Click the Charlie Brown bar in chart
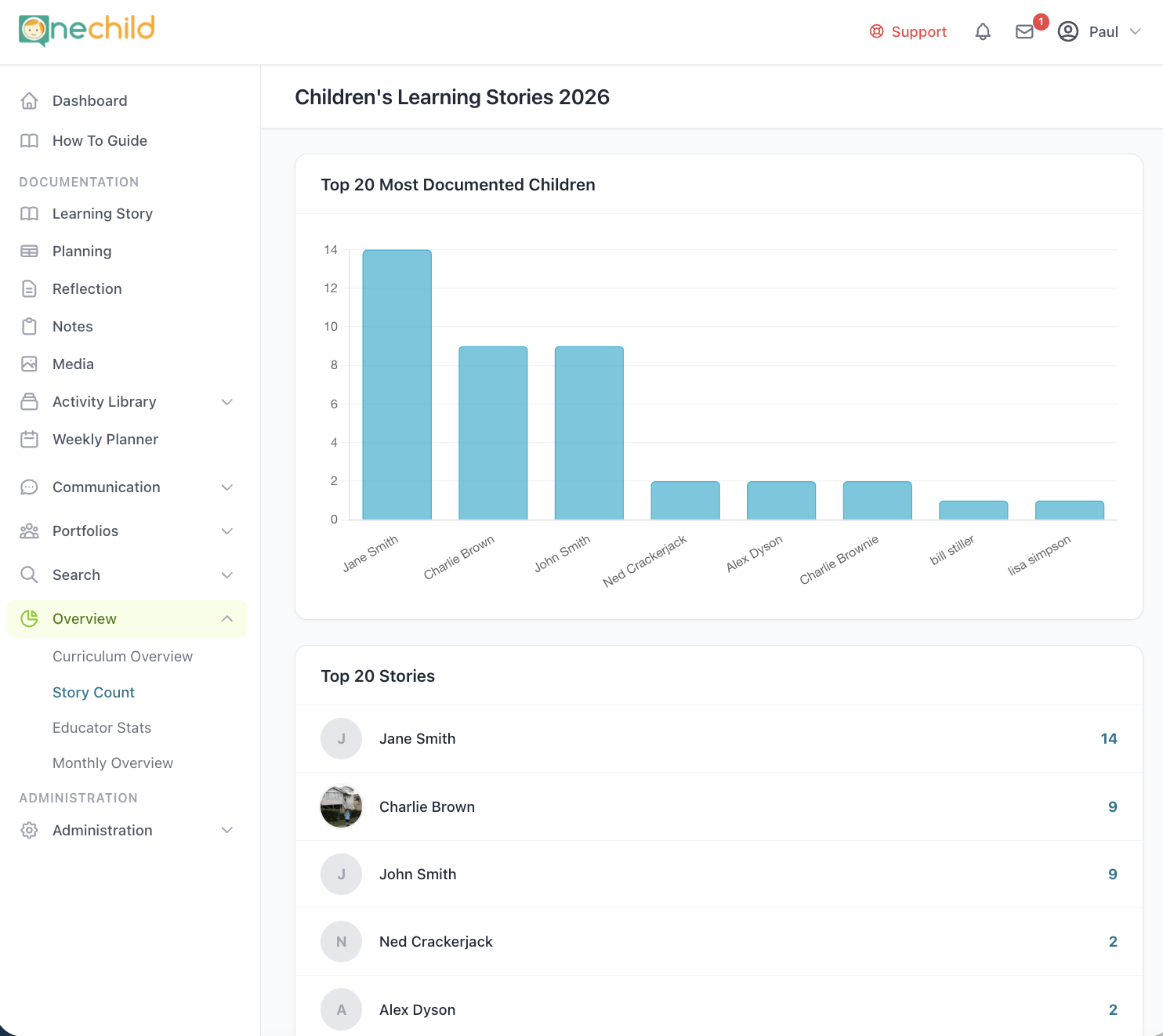Screen dimensions: 1163x1036 pos(493,433)
